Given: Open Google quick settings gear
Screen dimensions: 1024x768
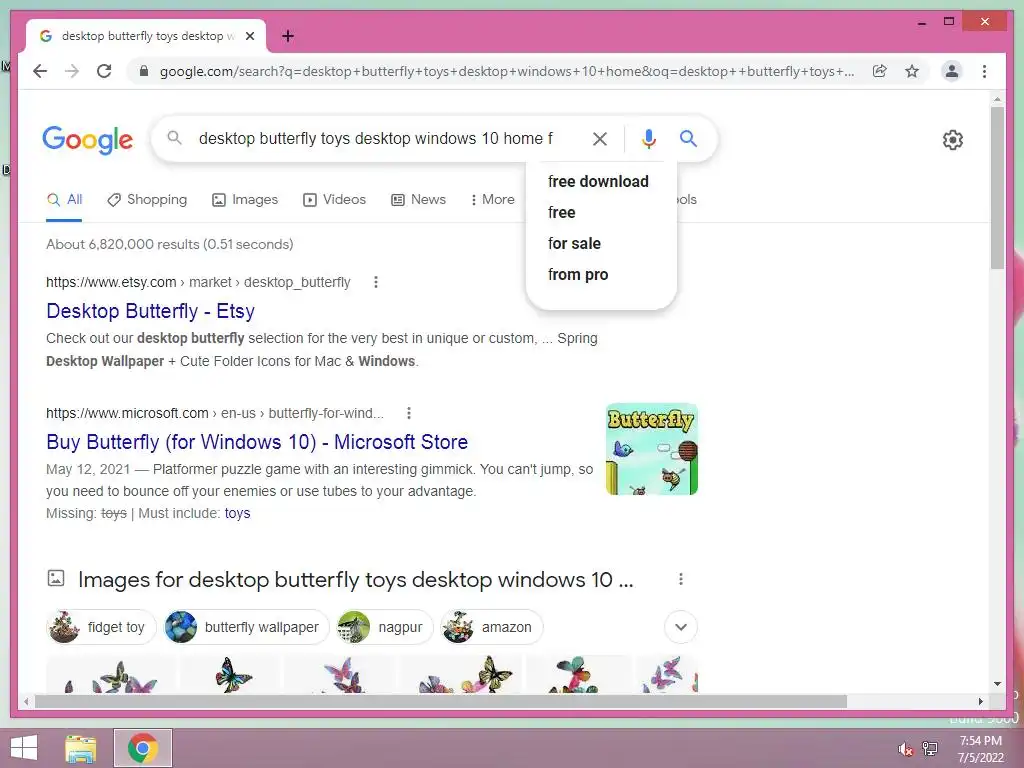Looking at the screenshot, I should pos(952,140).
